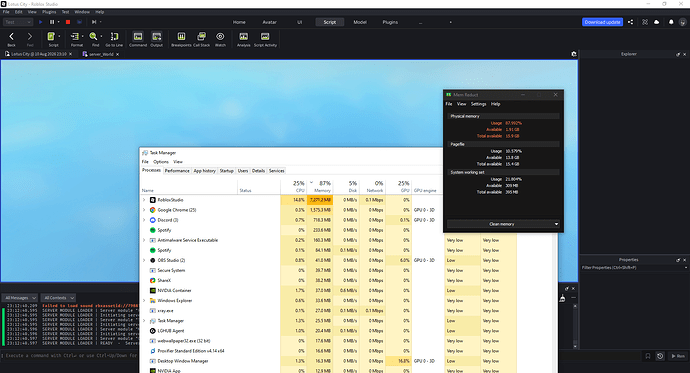Expand the Google Chrome (25) process row
Image resolution: width=690 pixels, height=373 pixels.
(144, 210)
